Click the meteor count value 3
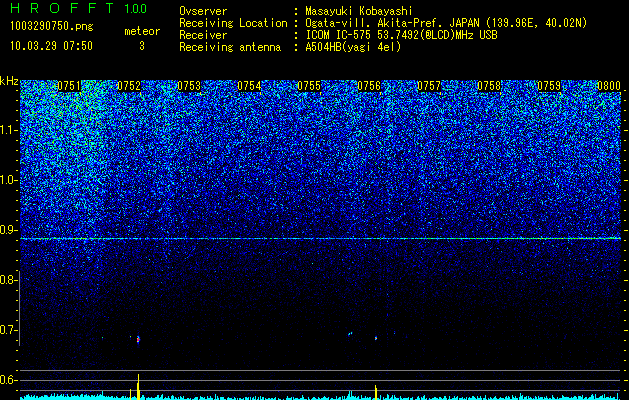This screenshot has height=400, width=629. coord(142,46)
